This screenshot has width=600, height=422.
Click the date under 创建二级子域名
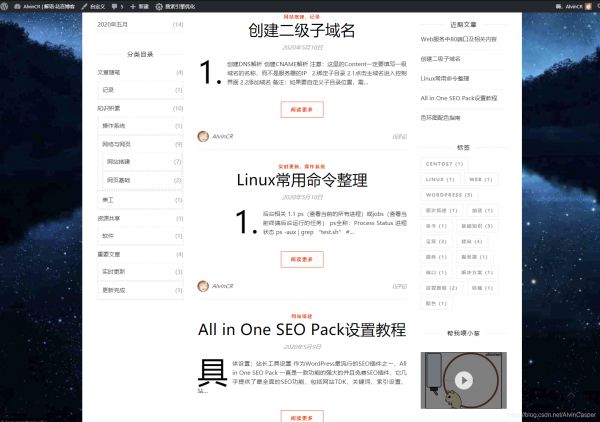(302, 47)
